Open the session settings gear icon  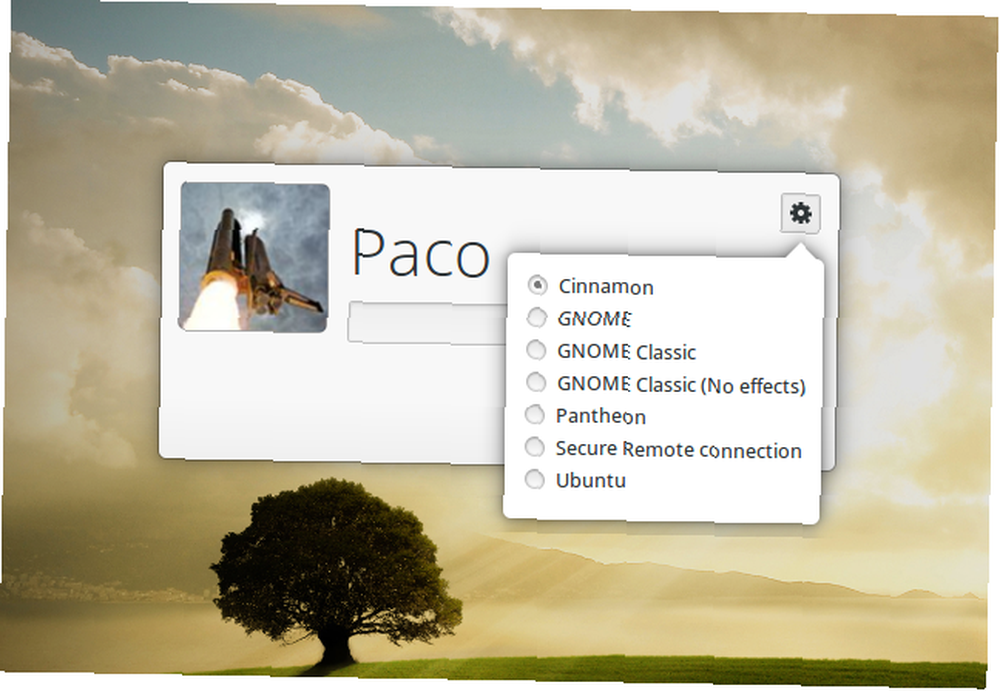pyautogui.click(x=800, y=213)
